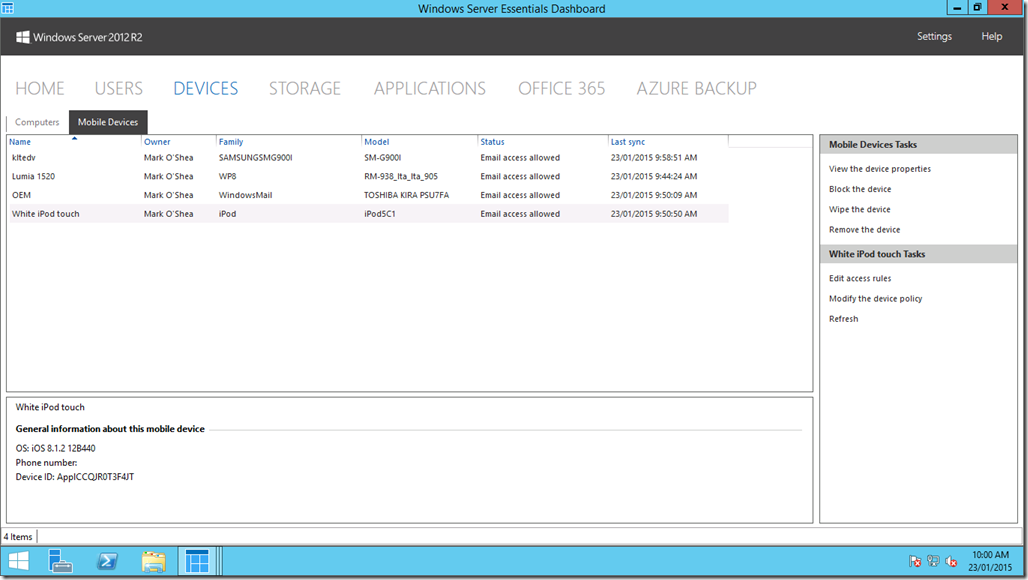The width and height of the screenshot is (1028, 580).
Task: Click Email access allowed for kltedv
Action: point(520,158)
